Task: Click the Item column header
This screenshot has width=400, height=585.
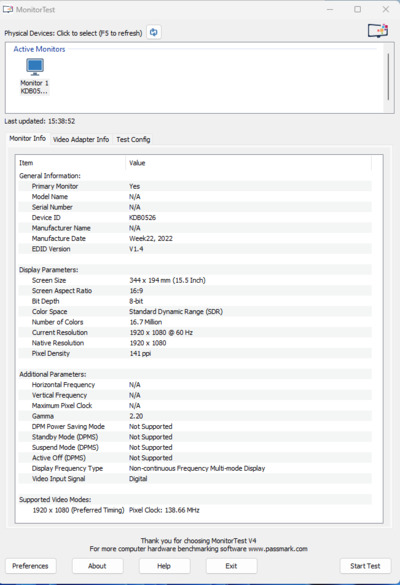Action: tap(71, 163)
